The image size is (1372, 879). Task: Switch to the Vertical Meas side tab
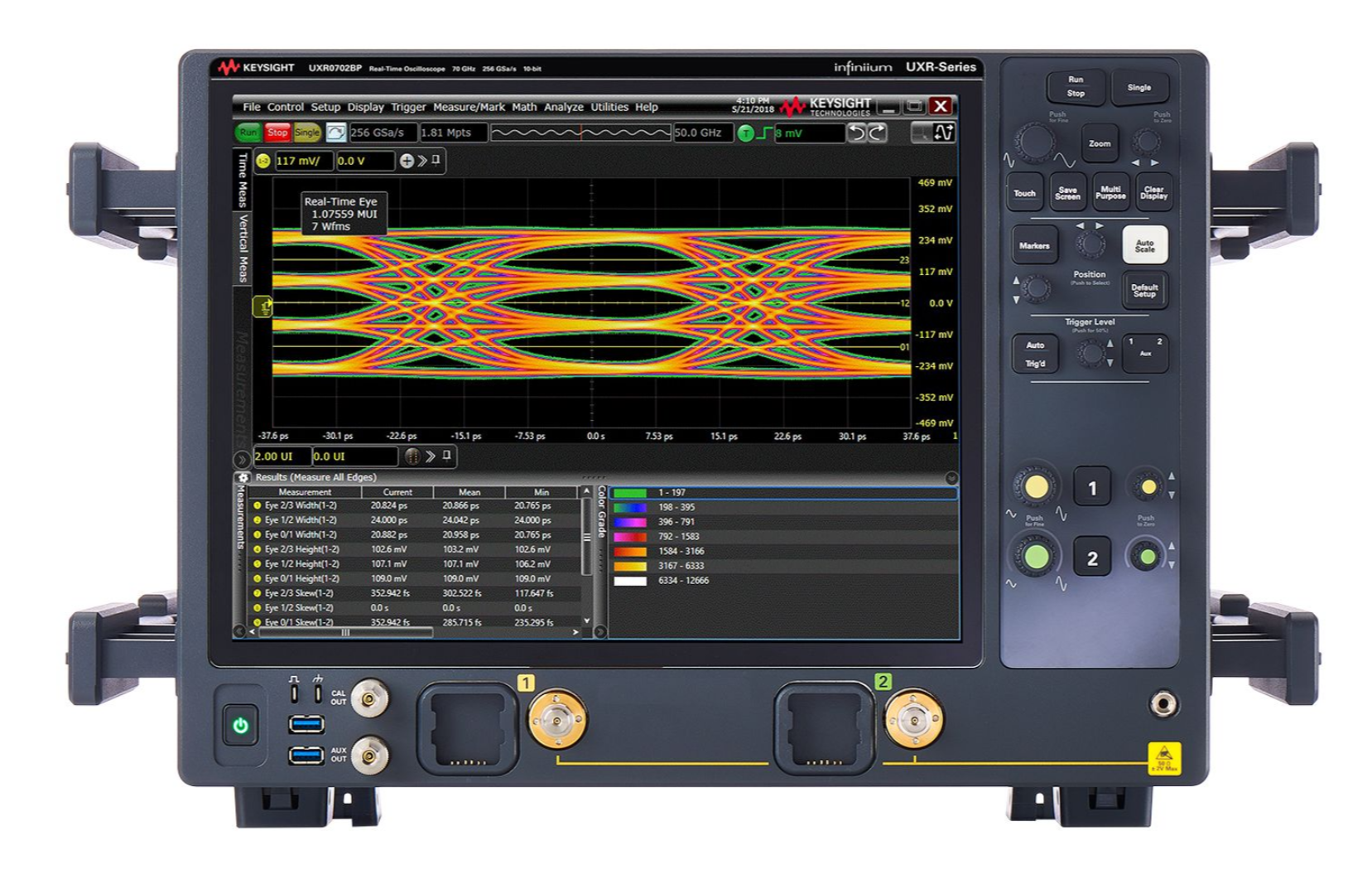pos(243,248)
